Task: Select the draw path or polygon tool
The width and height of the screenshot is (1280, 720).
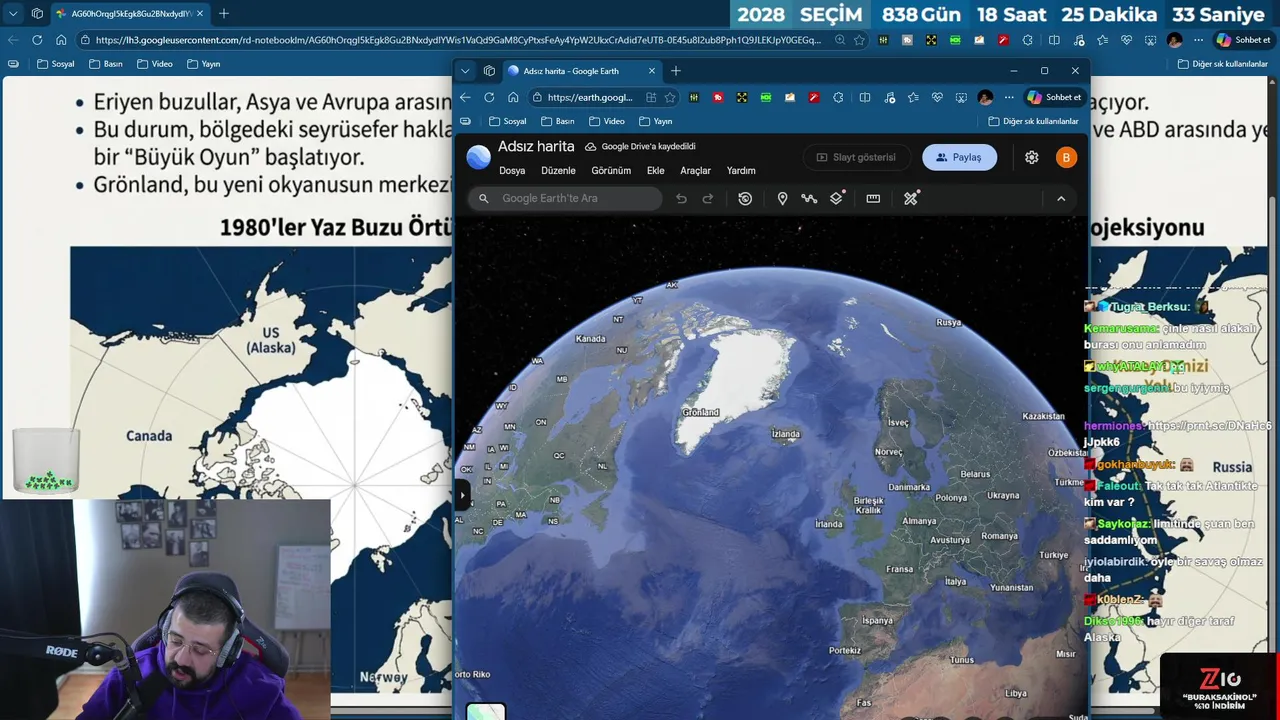Action: [809, 198]
